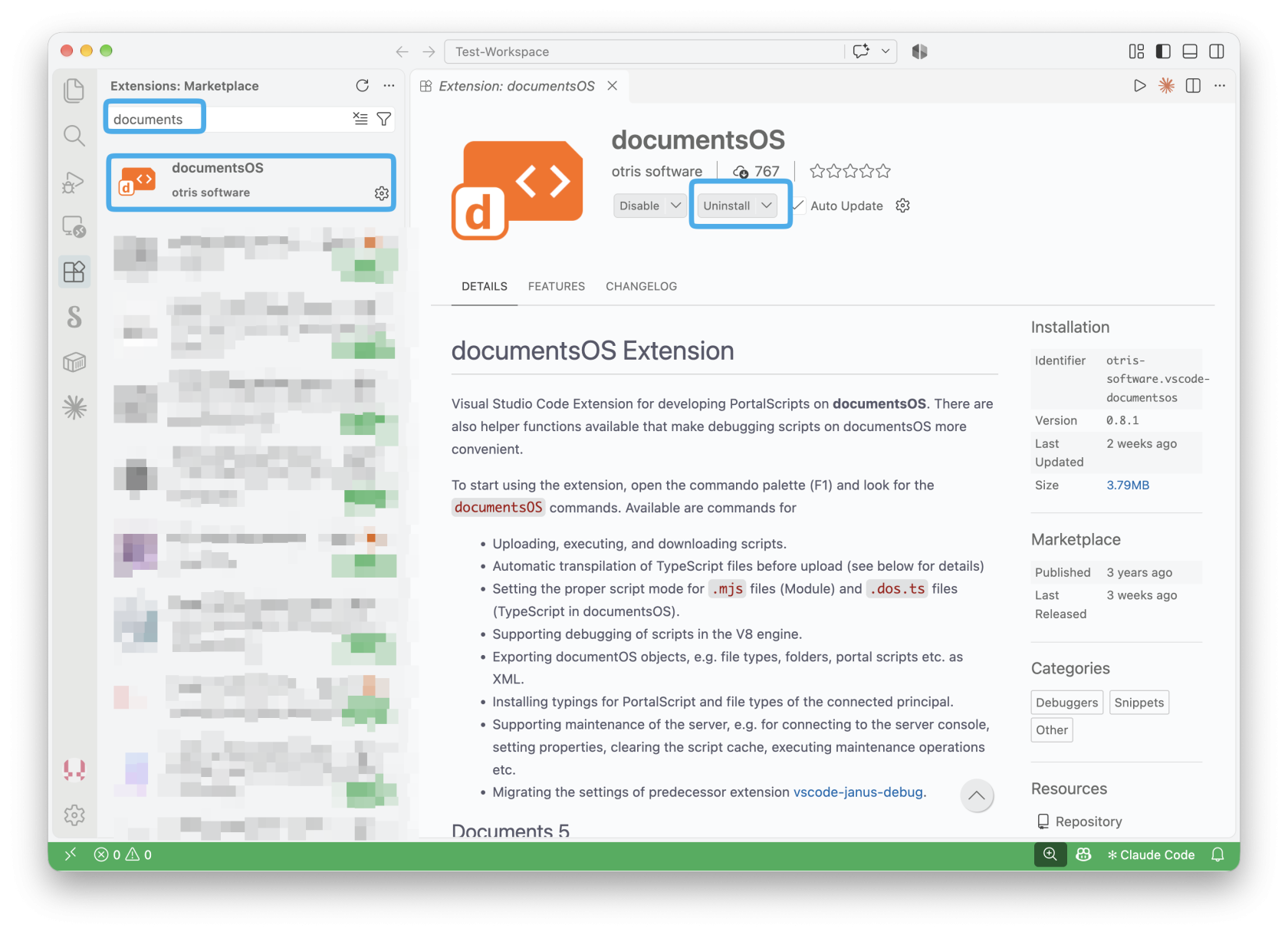Switch to the FEATURES tab

pyautogui.click(x=556, y=286)
